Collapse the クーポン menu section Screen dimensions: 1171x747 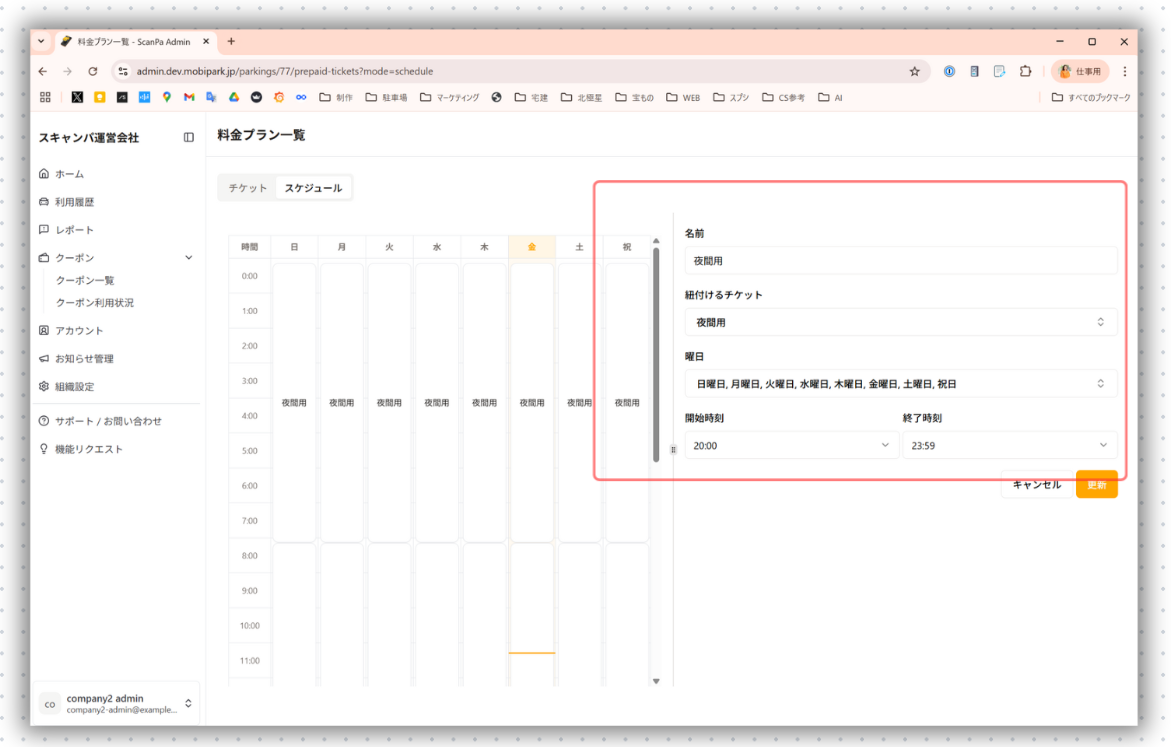[x=189, y=258]
